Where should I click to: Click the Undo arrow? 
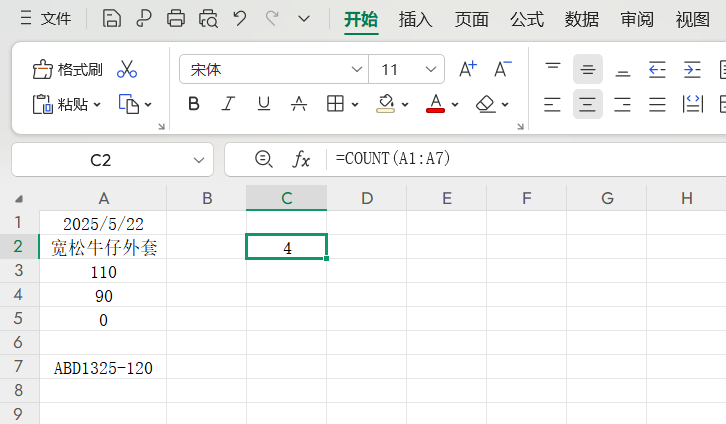240,19
